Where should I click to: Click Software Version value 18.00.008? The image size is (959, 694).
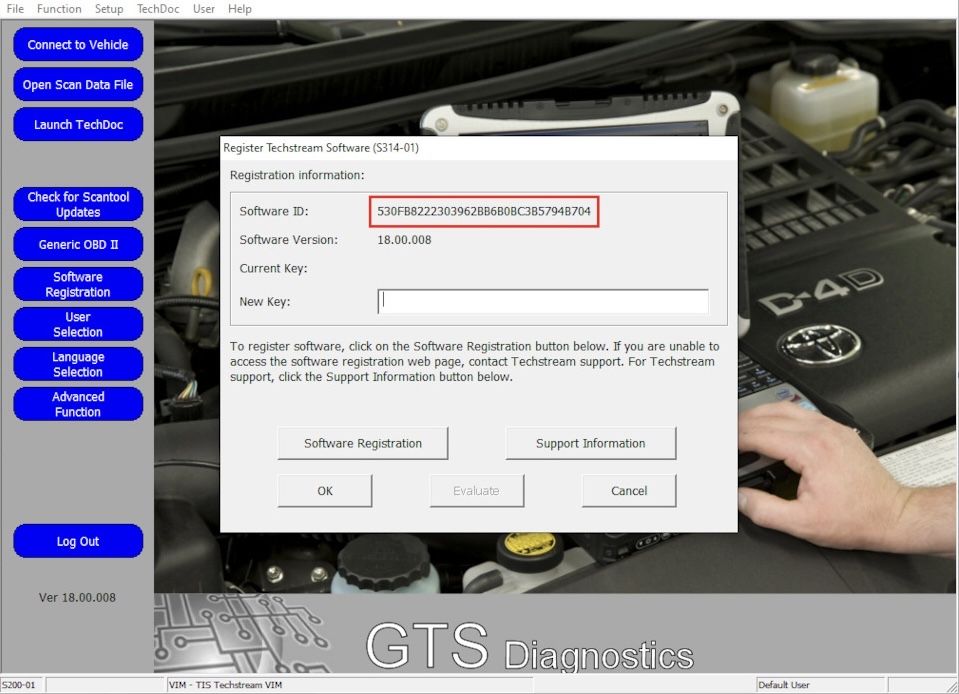pyautogui.click(x=404, y=240)
